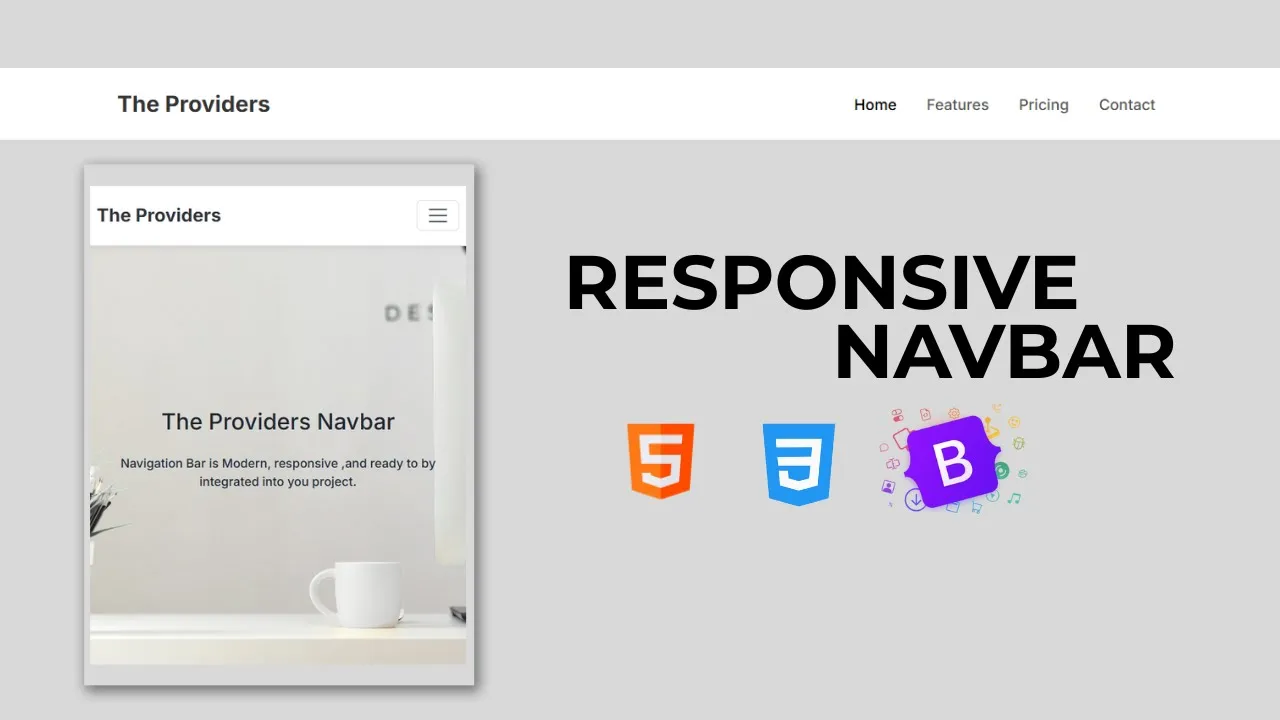Select the Features menu item

coord(957,104)
